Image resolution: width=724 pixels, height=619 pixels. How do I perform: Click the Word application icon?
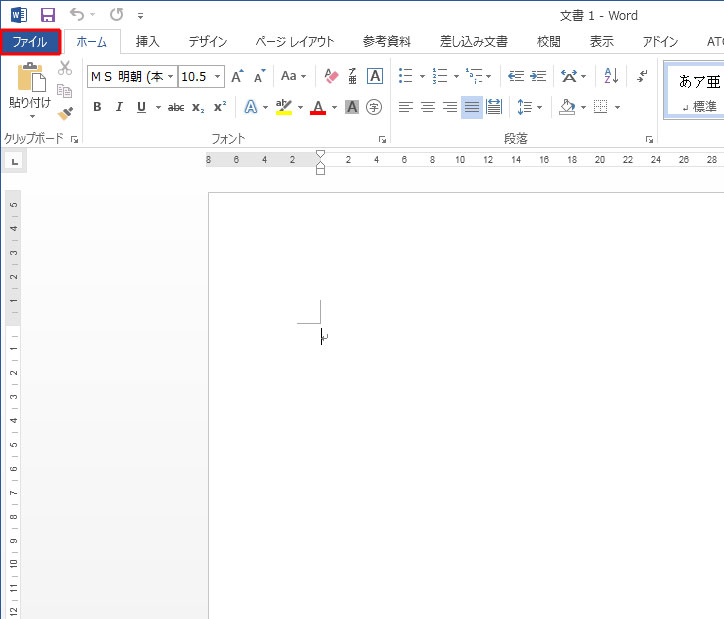pyautogui.click(x=19, y=15)
